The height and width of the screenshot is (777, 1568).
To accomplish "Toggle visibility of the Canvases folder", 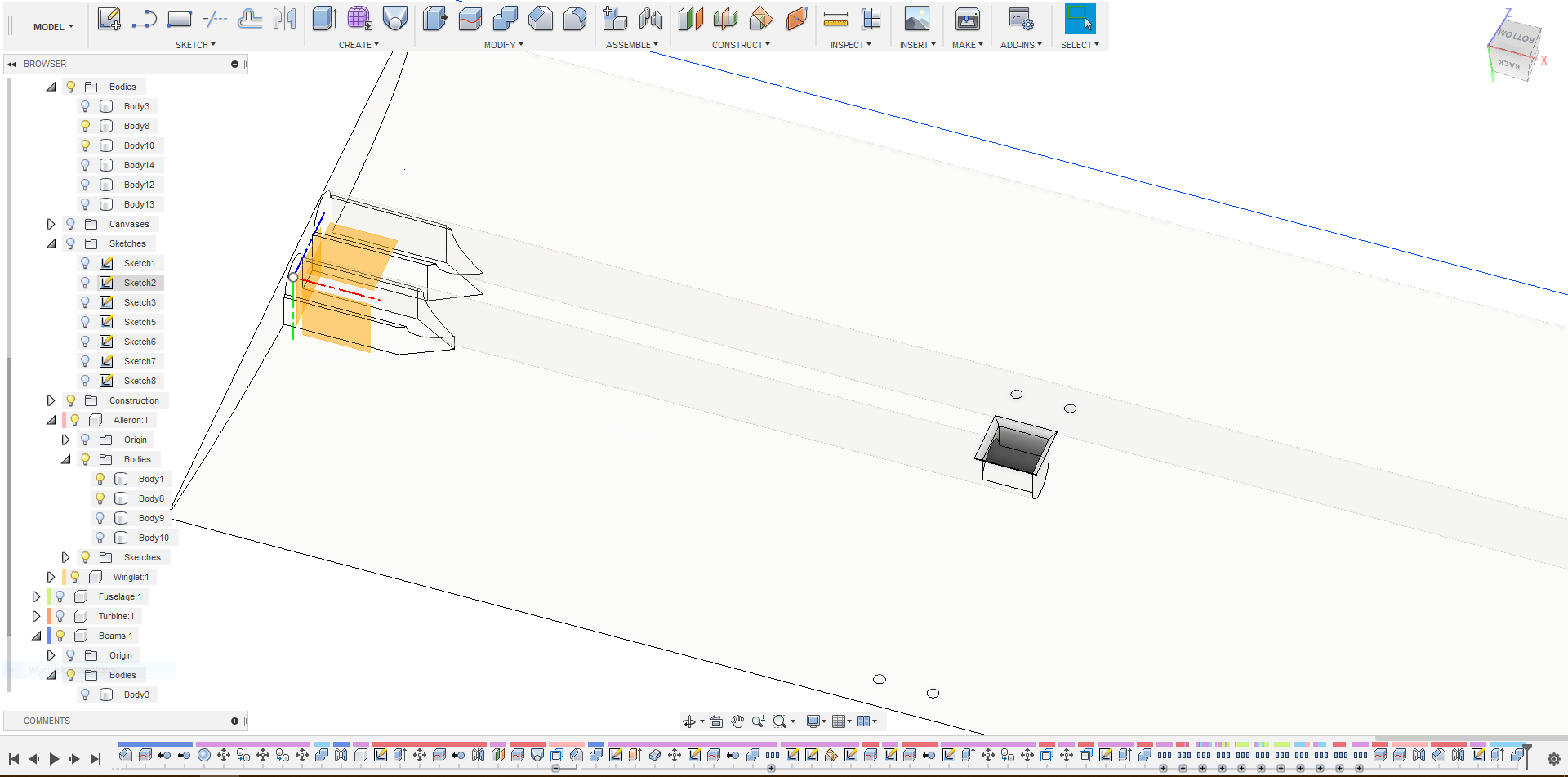I will point(70,224).
